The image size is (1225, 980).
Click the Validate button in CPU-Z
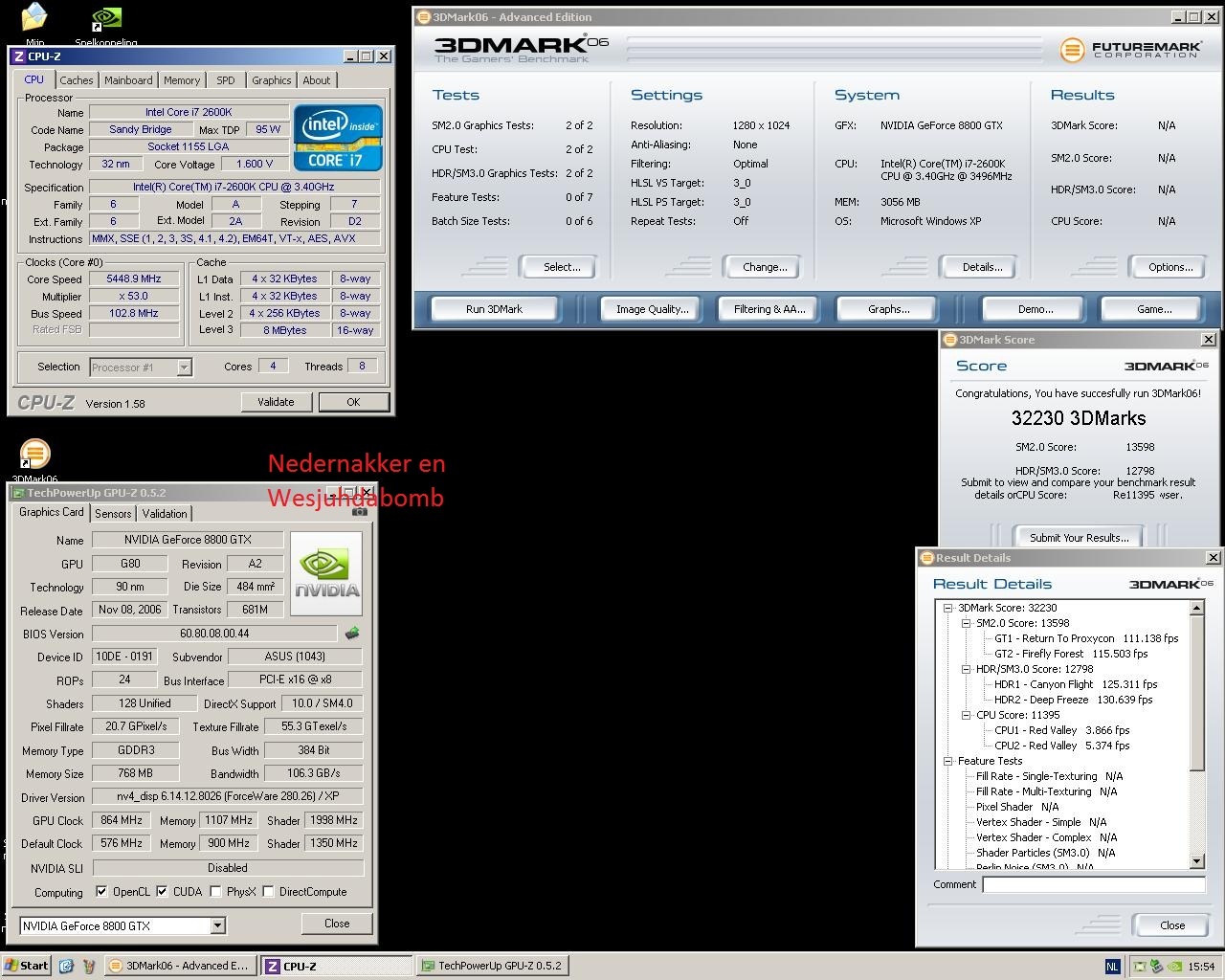coord(276,402)
